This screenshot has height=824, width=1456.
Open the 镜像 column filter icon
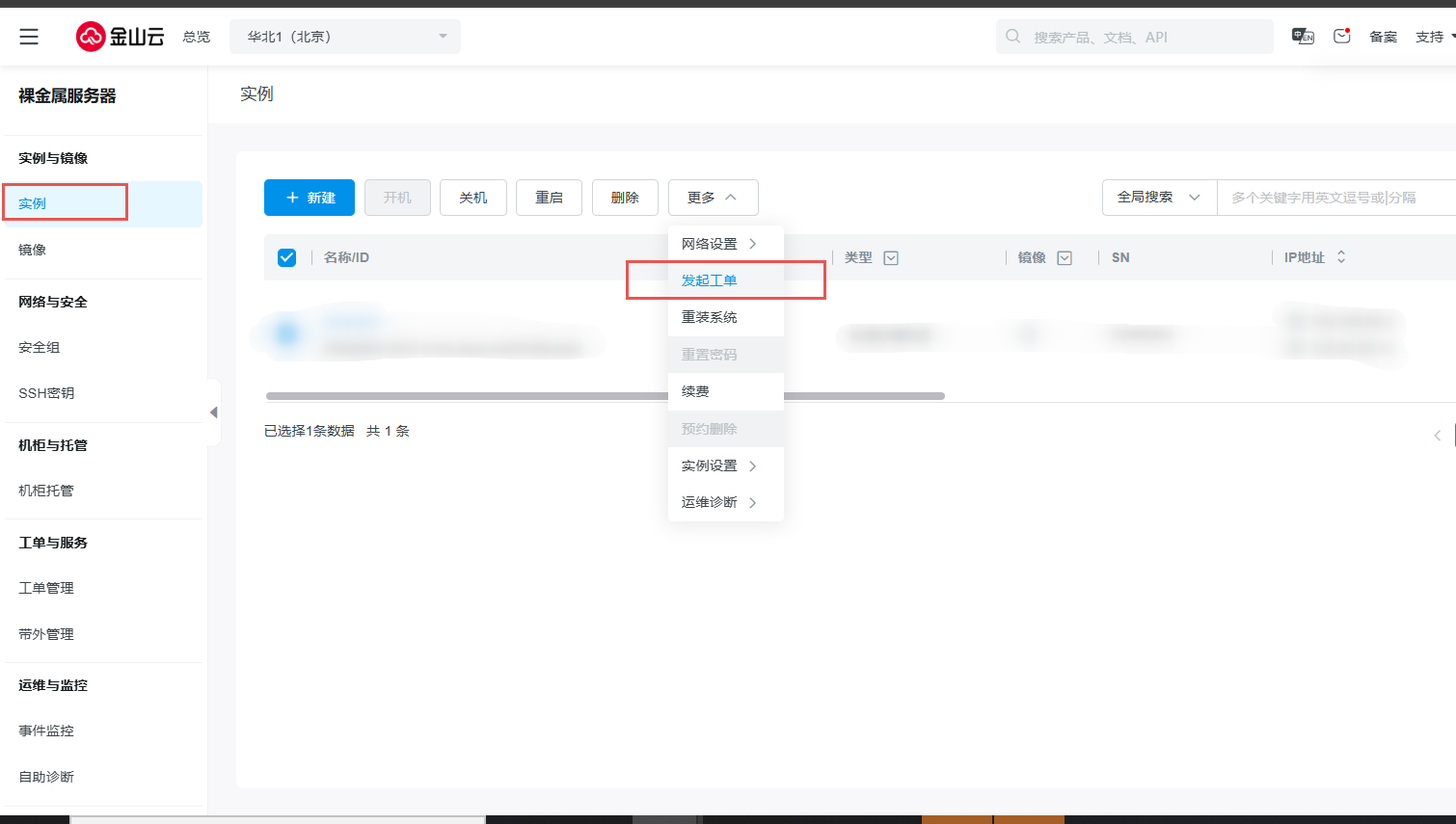(x=1065, y=257)
